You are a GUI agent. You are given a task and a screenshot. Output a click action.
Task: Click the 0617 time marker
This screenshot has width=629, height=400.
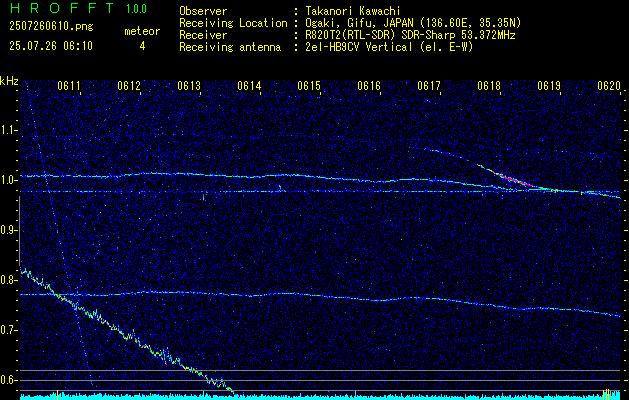click(429, 86)
